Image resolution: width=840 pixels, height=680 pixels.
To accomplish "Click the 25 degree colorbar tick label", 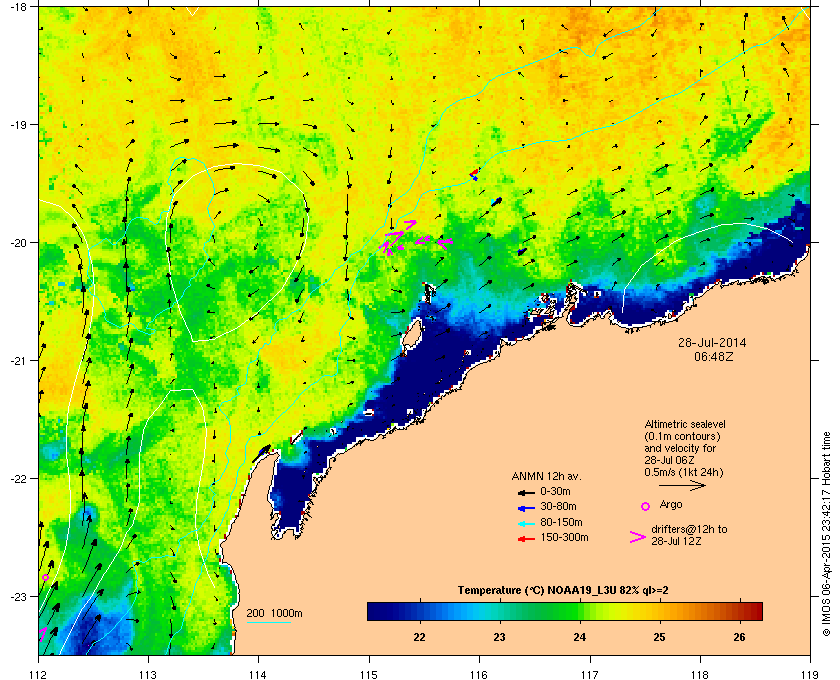I will click(x=659, y=637).
